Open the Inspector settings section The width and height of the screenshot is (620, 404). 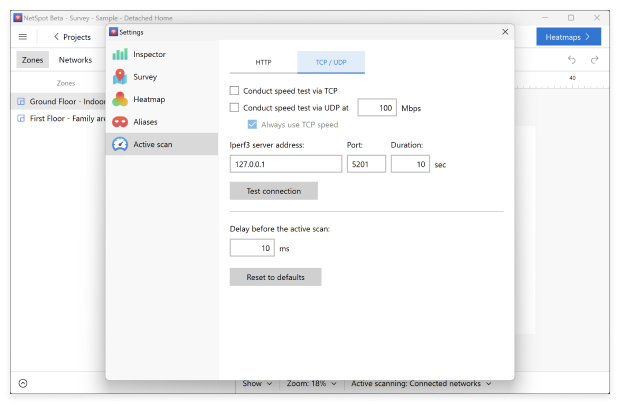tap(162, 54)
